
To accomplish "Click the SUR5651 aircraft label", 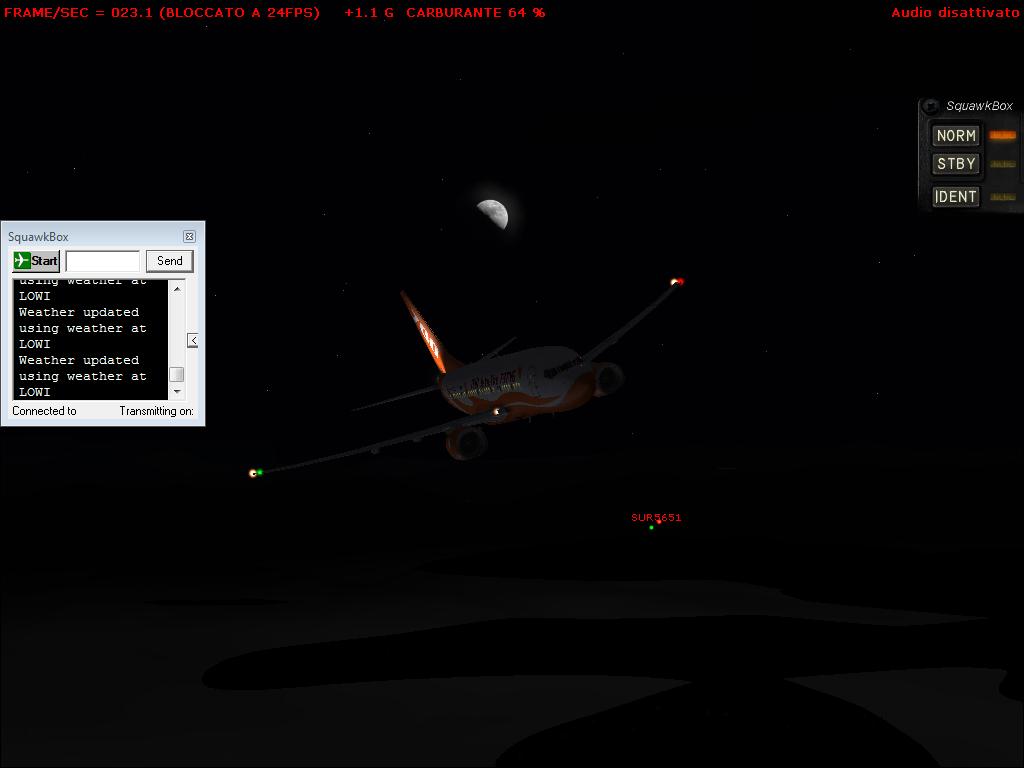I will [656, 517].
